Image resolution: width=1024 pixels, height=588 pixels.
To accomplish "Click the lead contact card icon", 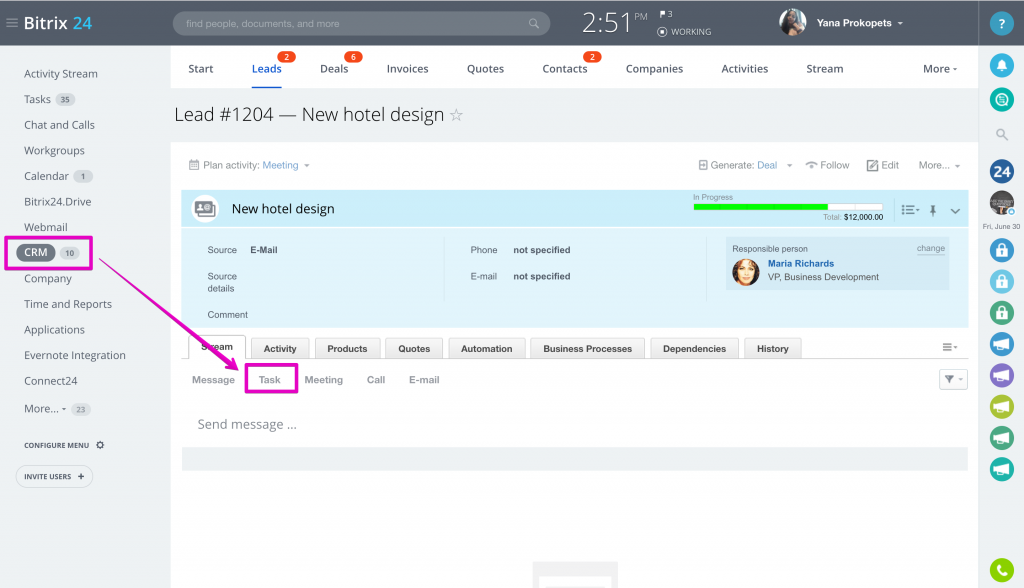I will coord(205,209).
